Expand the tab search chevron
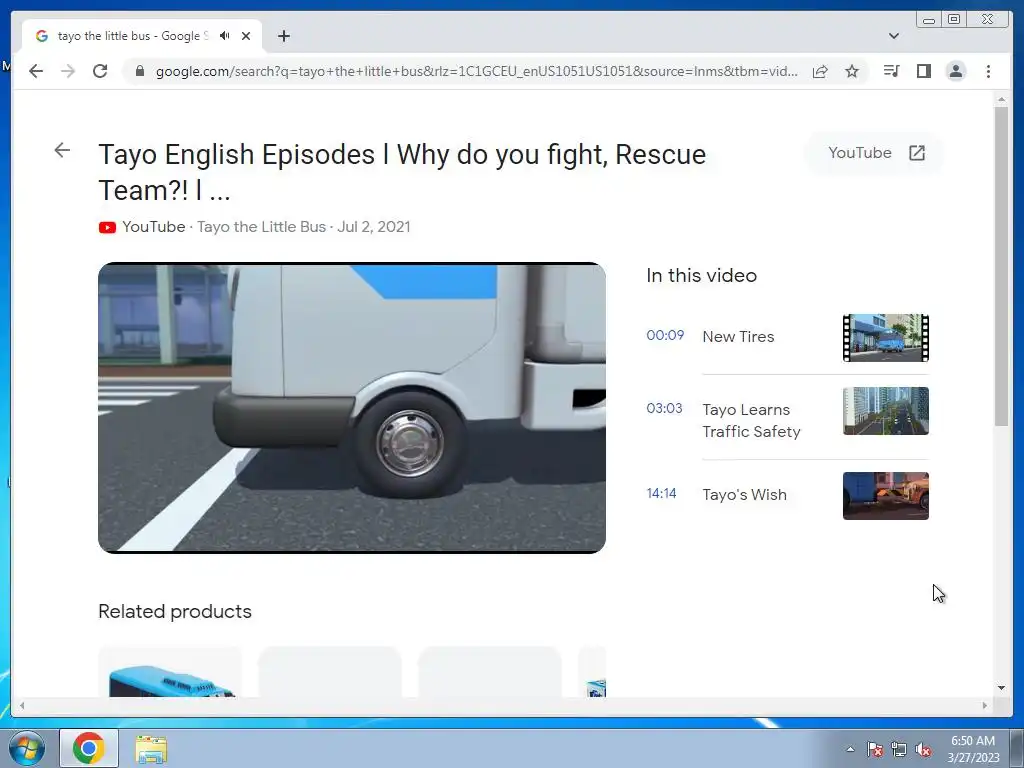Viewport: 1024px width, 768px height. tap(893, 36)
